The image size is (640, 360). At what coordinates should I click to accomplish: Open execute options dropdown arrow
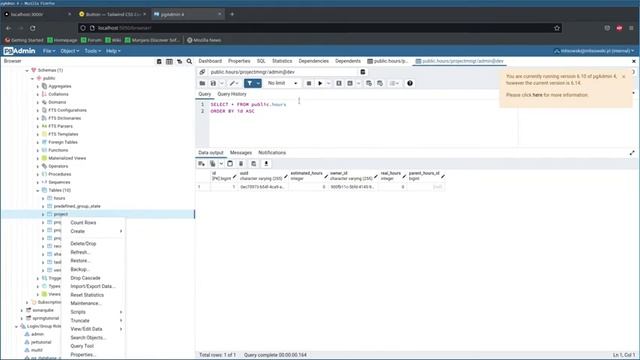(x=329, y=83)
